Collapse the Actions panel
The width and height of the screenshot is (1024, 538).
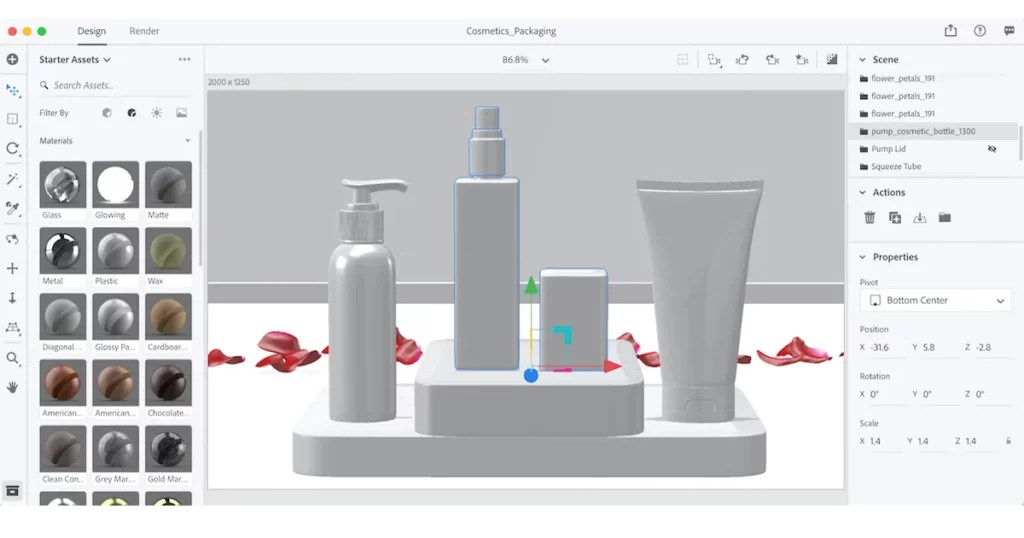(x=862, y=193)
